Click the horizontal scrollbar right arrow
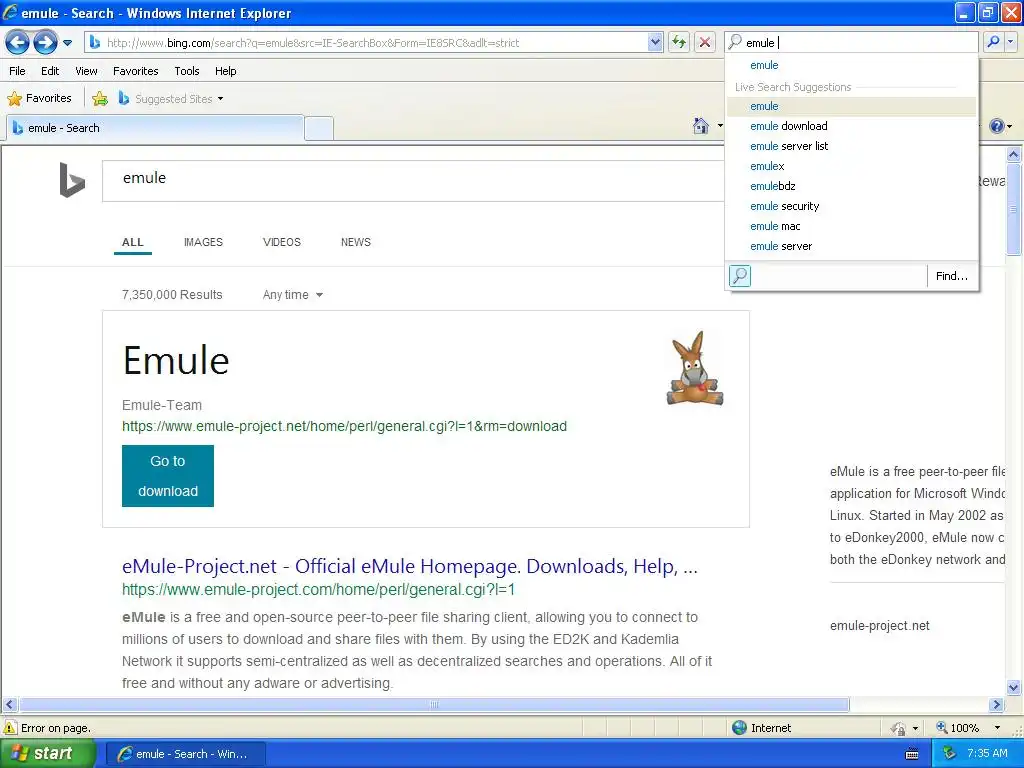The width and height of the screenshot is (1024, 768). click(996, 705)
